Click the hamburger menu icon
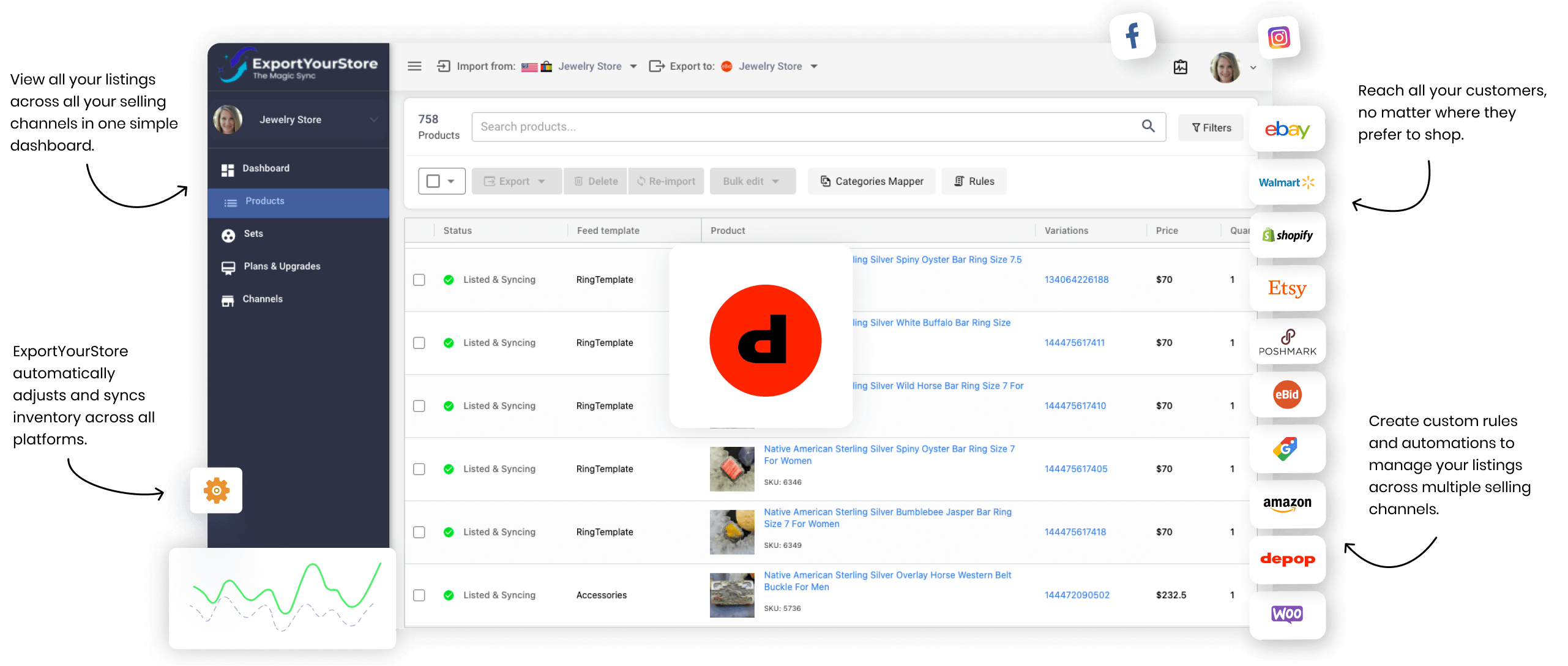Viewport: 1568px width, 666px height. pyautogui.click(x=414, y=66)
